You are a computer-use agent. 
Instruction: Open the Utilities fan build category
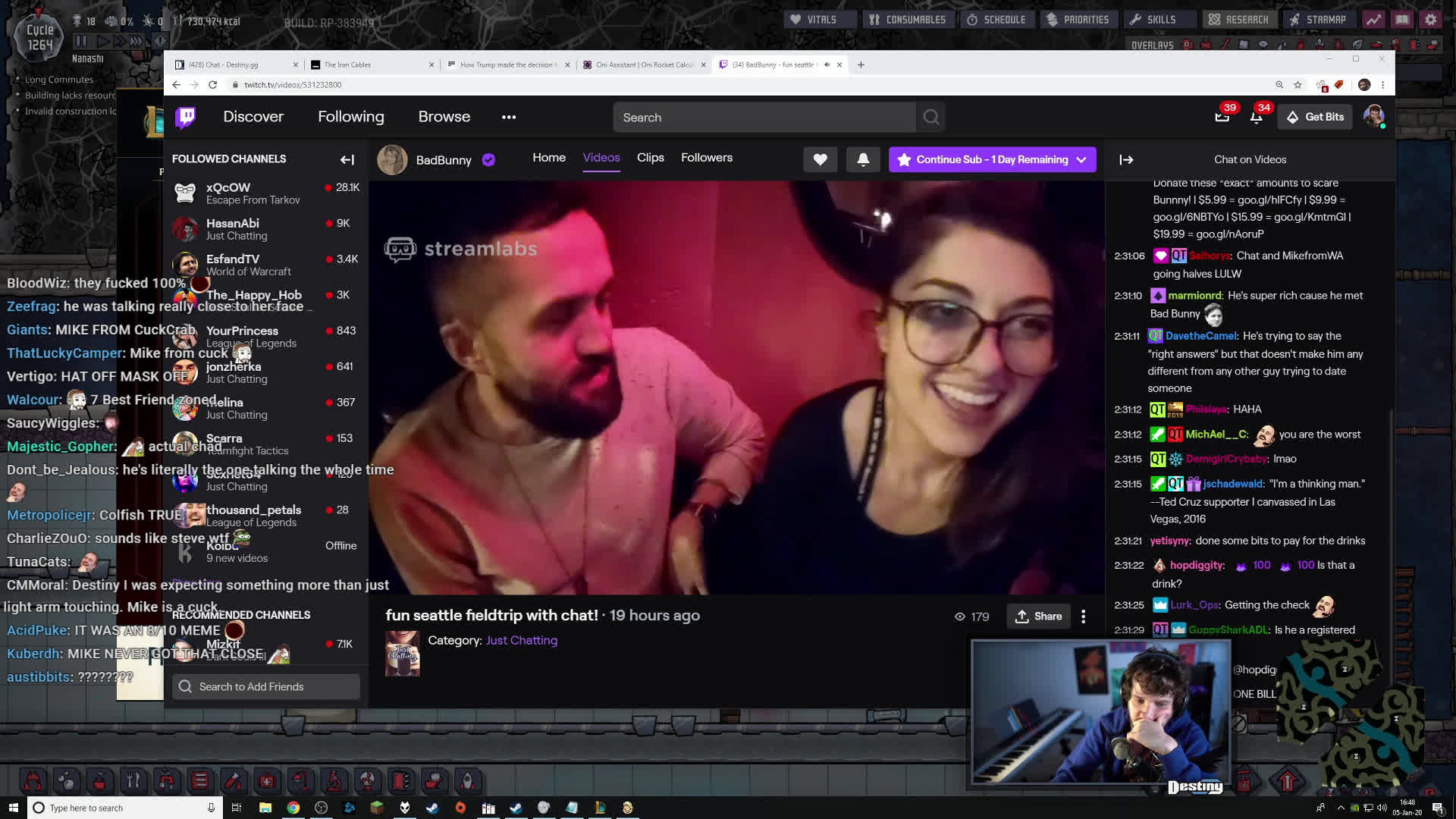tap(367, 781)
